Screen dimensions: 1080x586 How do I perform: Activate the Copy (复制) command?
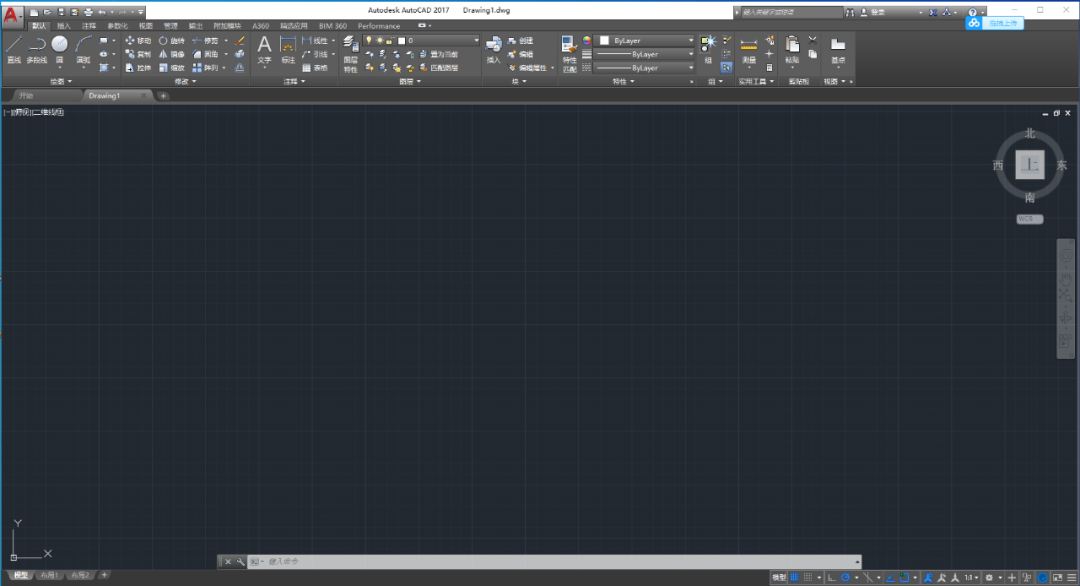(138, 54)
